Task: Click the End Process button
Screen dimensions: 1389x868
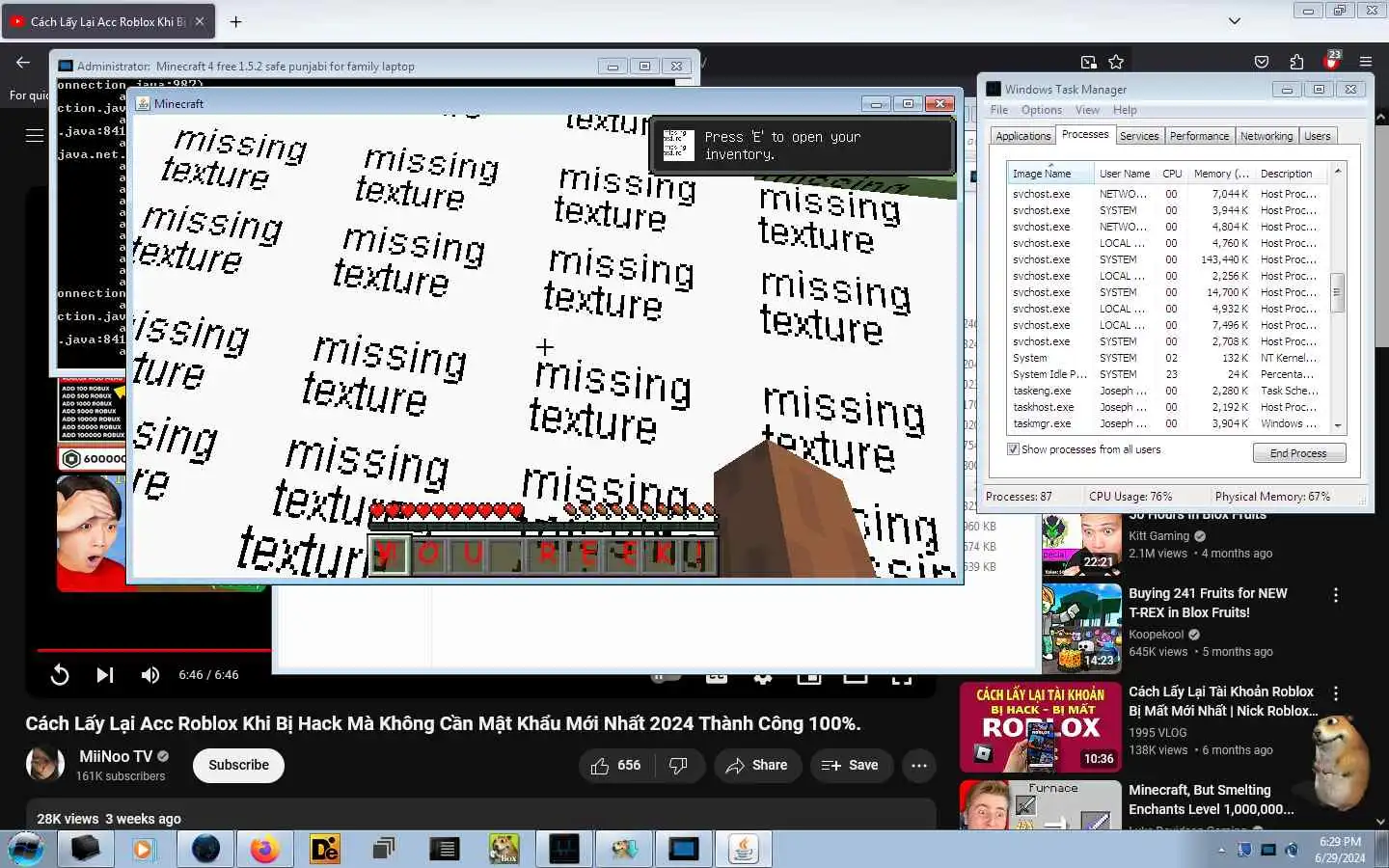Action: click(1298, 453)
